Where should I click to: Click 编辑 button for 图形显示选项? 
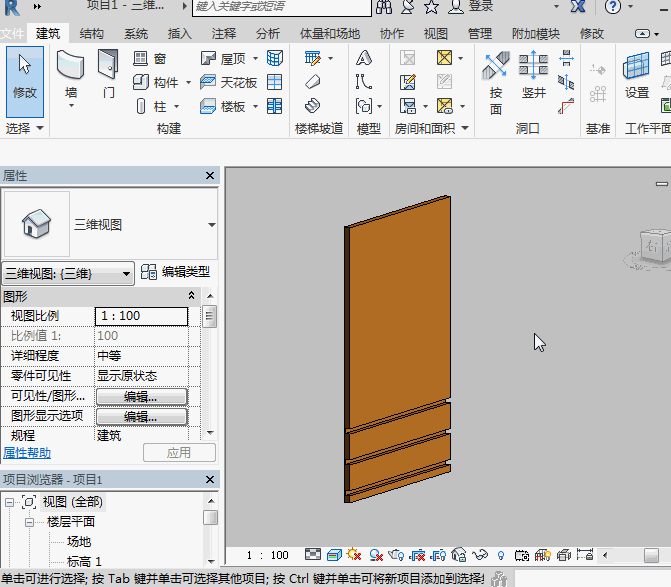coord(141,416)
